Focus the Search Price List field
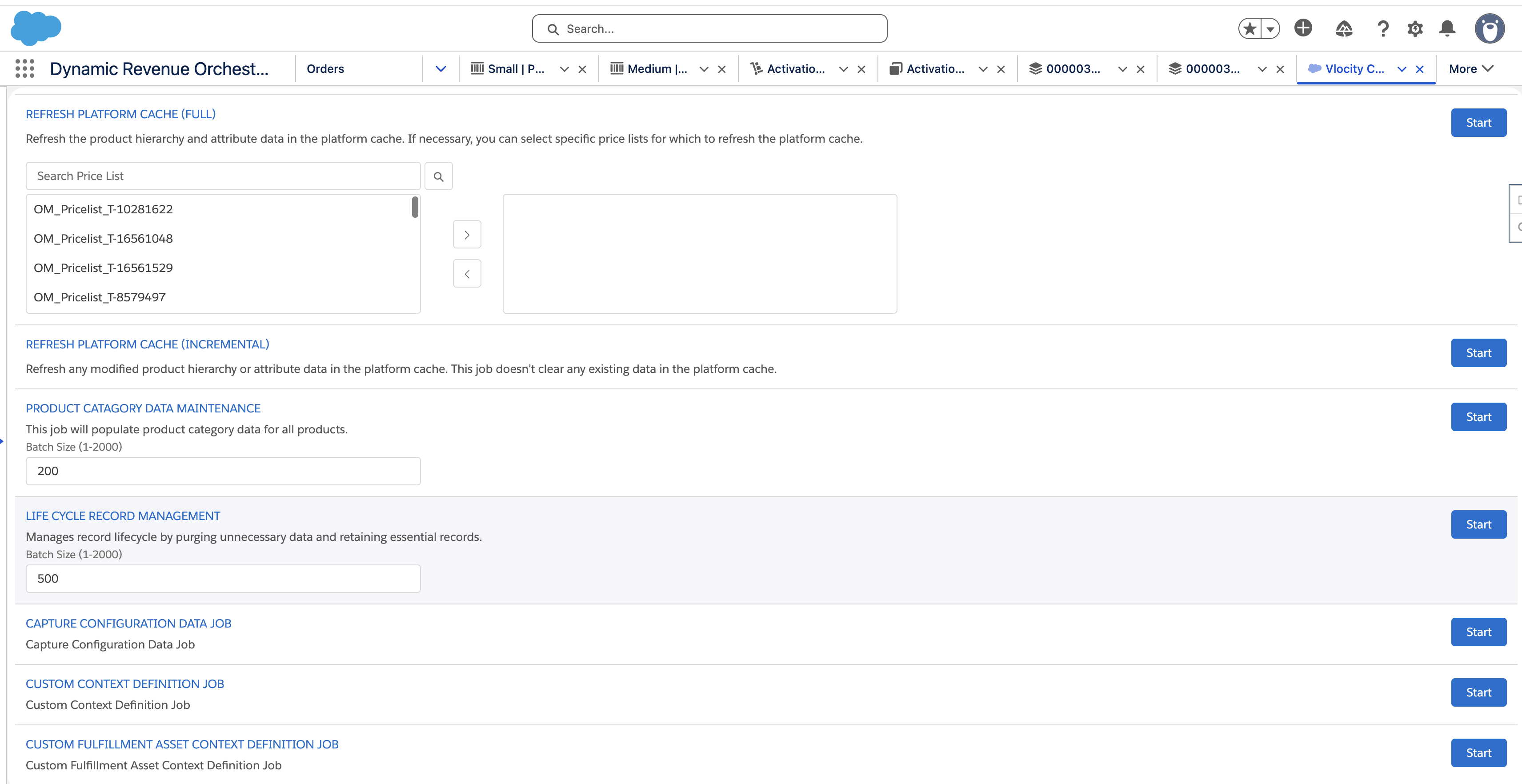The image size is (1522, 784). click(x=223, y=176)
